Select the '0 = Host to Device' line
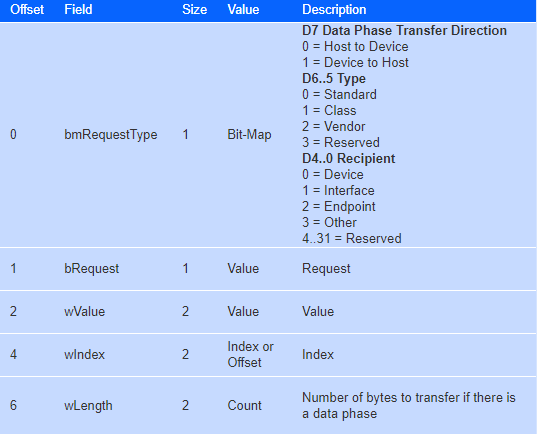This screenshot has height=434, width=537. [x=355, y=46]
